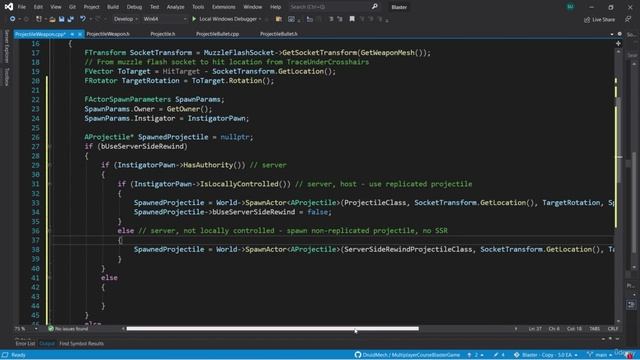Screen dimensions: 640x360
Task: Switch to the ProjectileBullet.h tab
Action: [x=279, y=34]
